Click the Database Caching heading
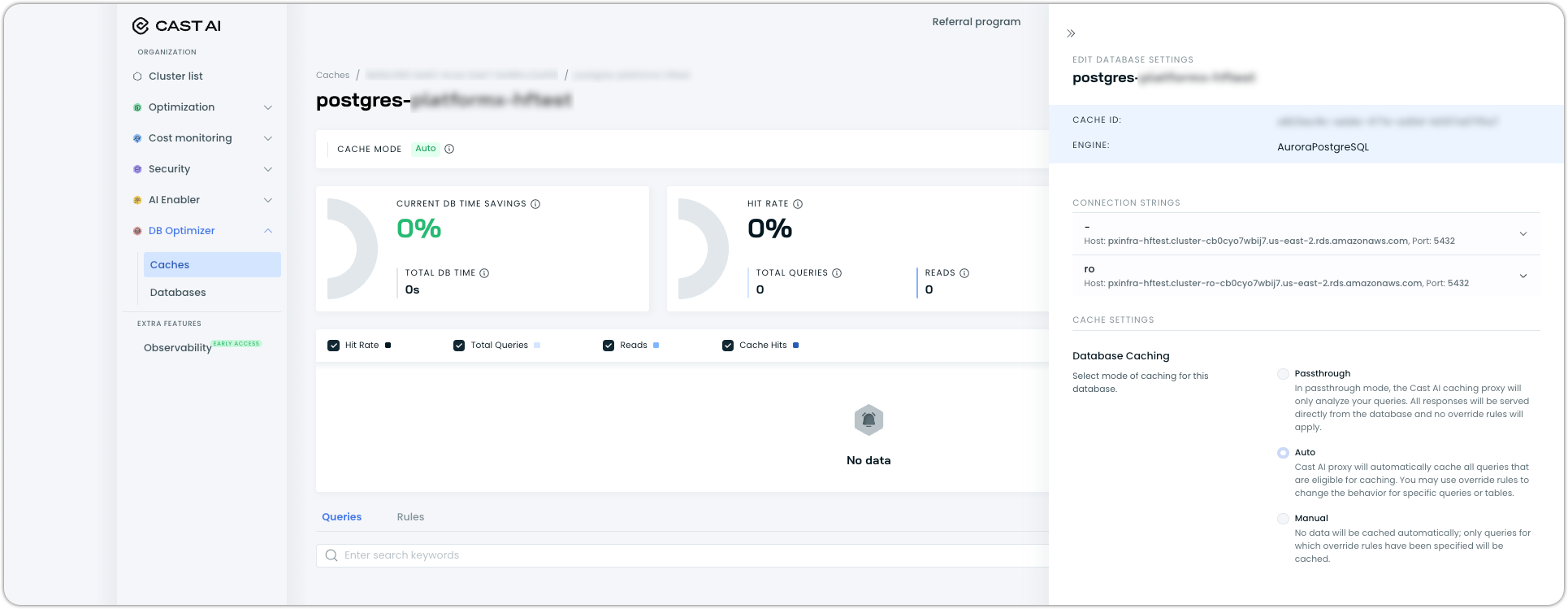Viewport: 1568px width, 609px height. click(x=1121, y=356)
